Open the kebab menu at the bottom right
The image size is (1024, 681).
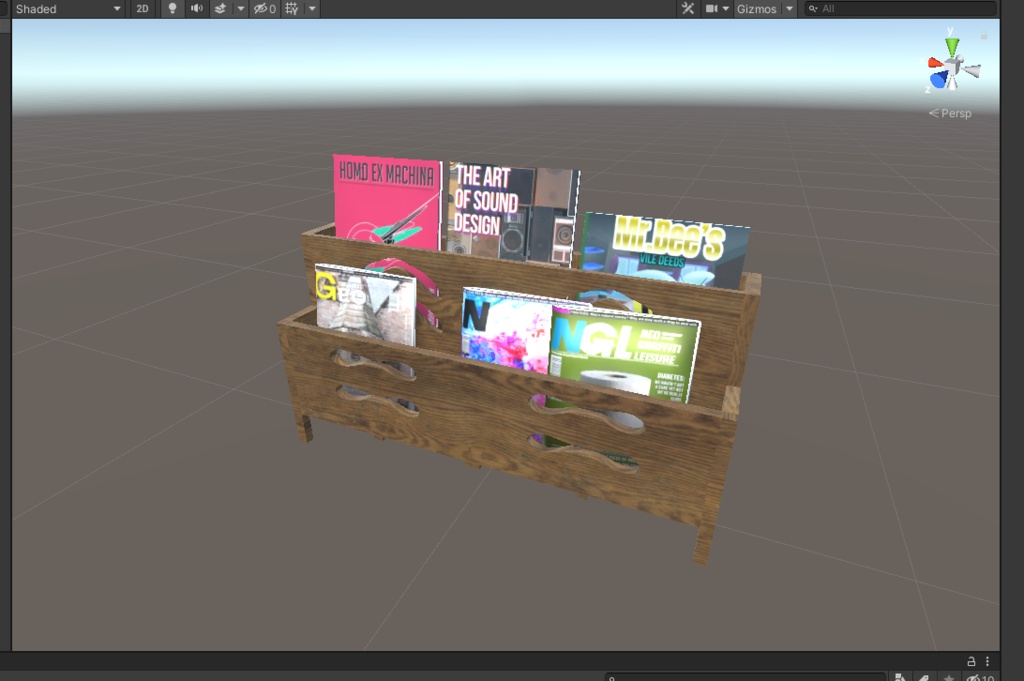tap(988, 660)
